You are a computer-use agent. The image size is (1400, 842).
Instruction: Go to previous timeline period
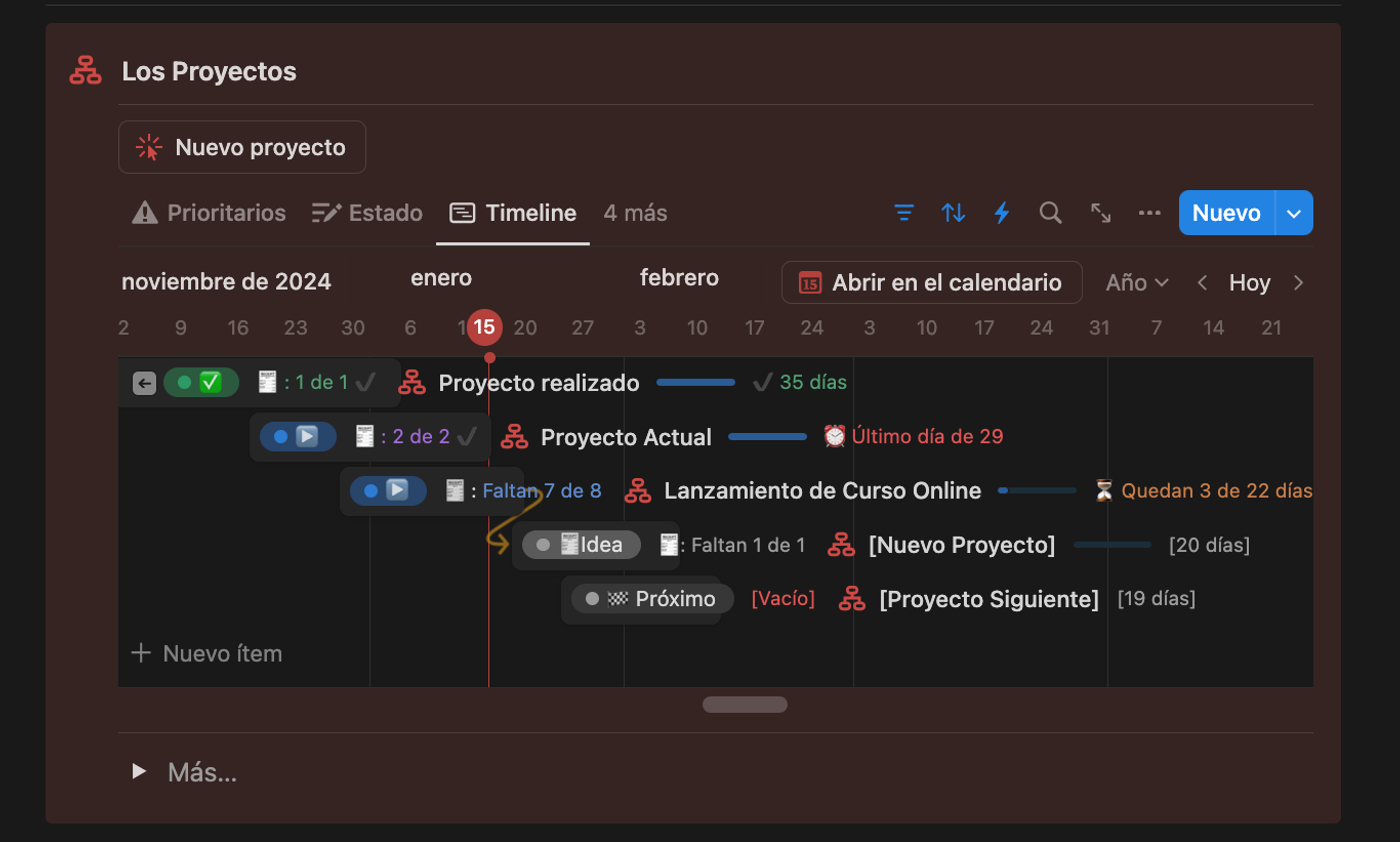point(1203,283)
